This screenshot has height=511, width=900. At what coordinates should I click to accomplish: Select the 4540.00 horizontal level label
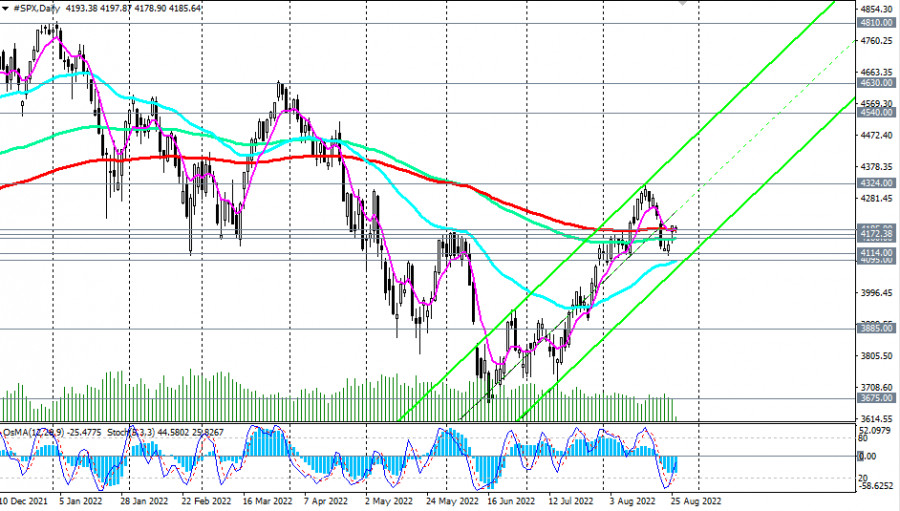(x=877, y=113)
